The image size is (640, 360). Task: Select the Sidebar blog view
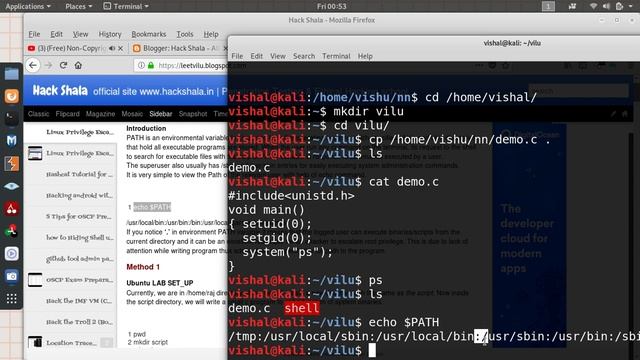coord(160,114)
